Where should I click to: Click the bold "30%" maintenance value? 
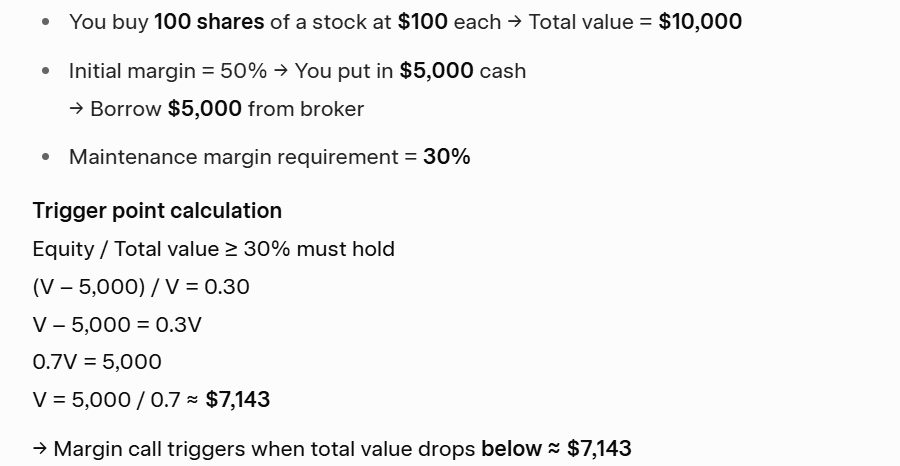coord(447,157)
